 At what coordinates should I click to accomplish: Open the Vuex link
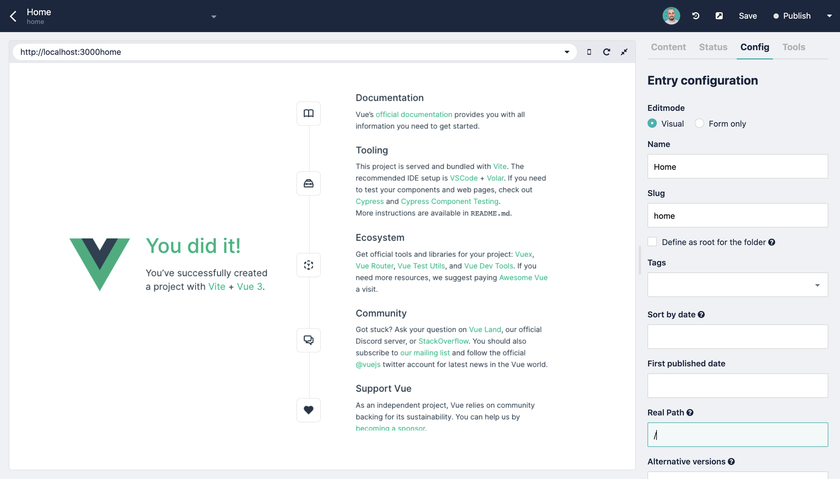point(523,255)
